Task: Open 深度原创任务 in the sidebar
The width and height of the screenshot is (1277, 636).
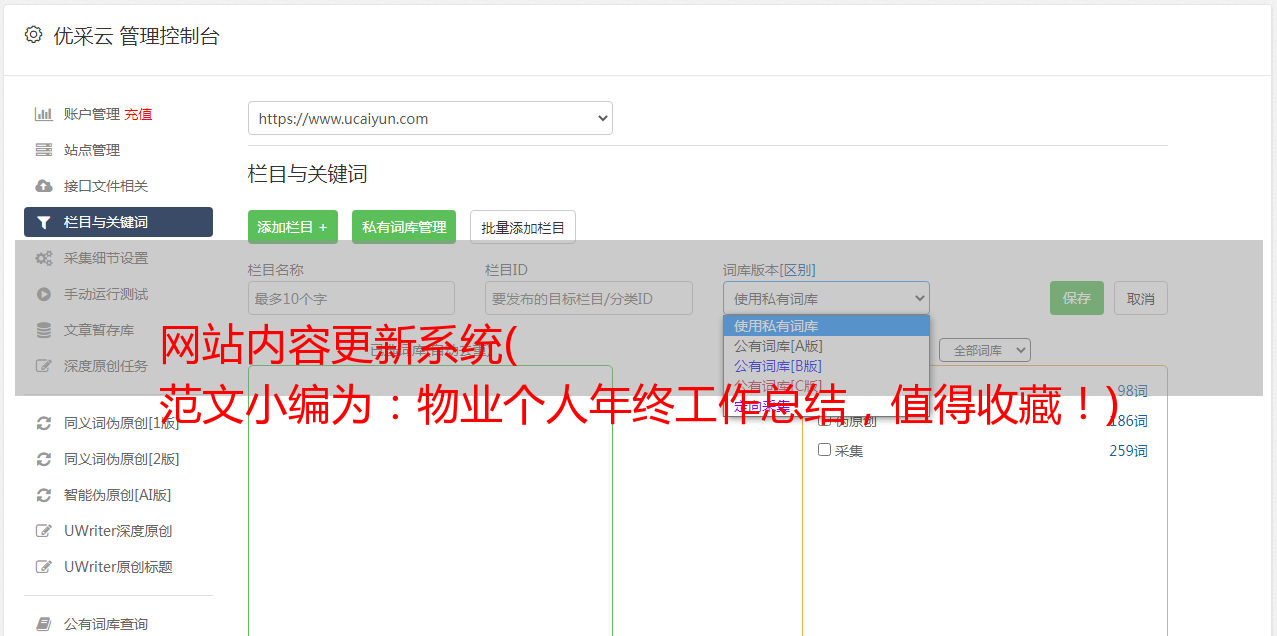Action: click(x=106, y=366)
